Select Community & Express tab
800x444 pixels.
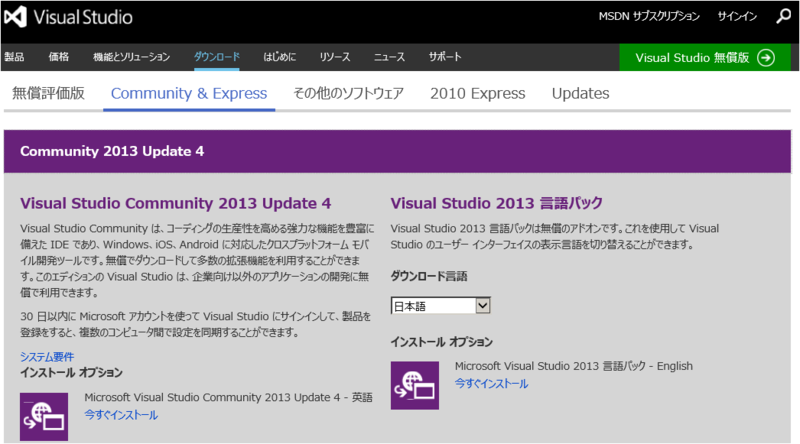[189, 93]
